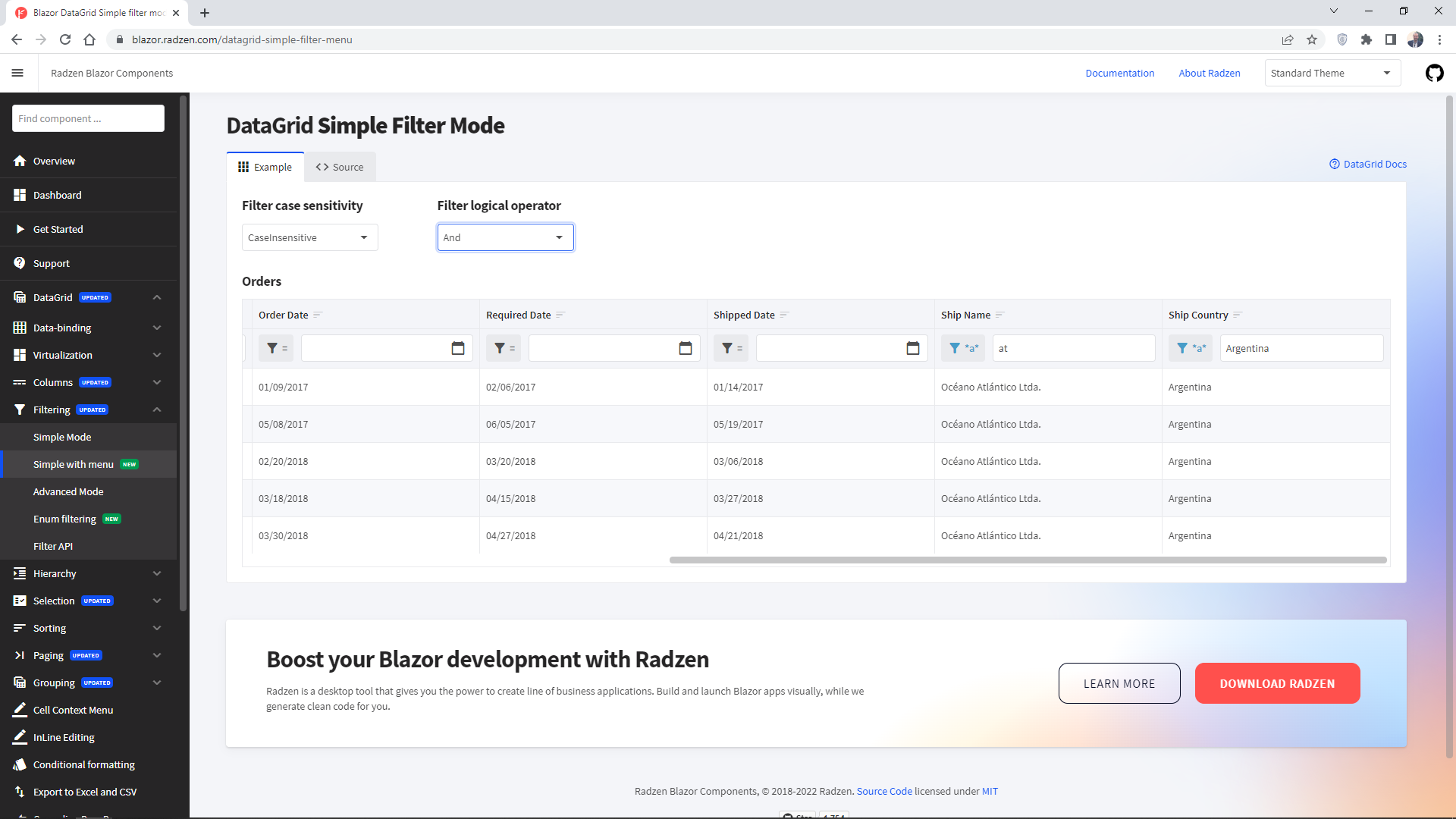Open Ship Name filter operator menu
Viewport: 1456px width, 819px height.
click(963, 348)
